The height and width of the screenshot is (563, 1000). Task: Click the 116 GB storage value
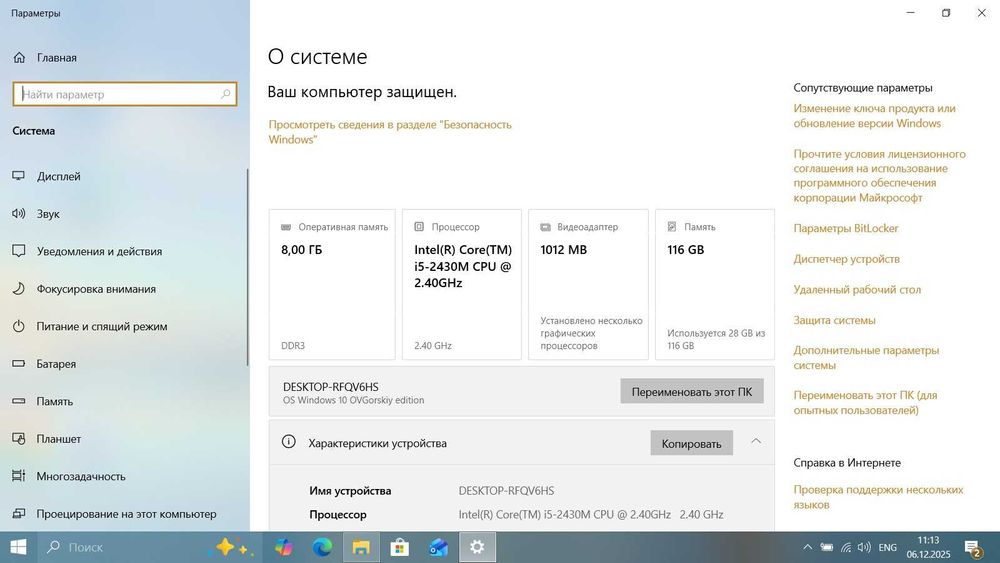pyautogui.click(x=686, y=250)
